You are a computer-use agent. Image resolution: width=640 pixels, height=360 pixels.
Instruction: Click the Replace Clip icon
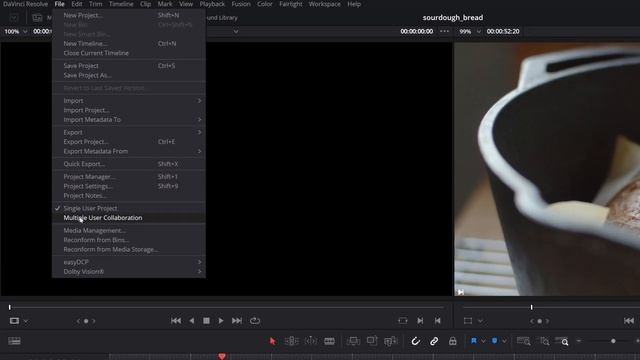click(391, 341)
